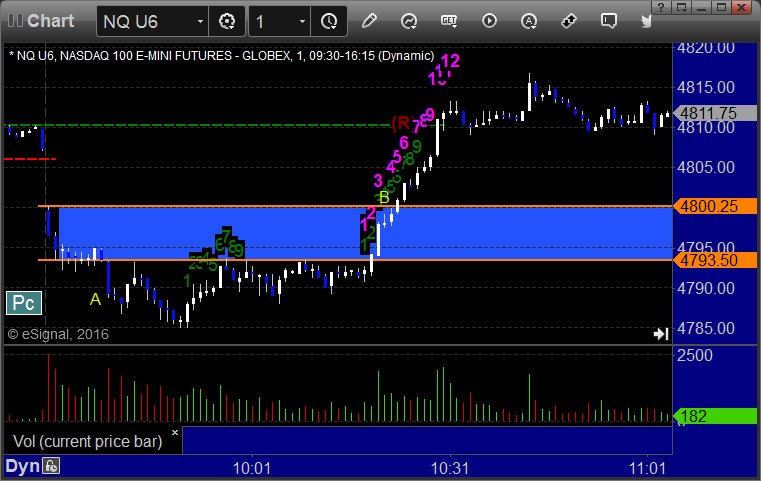Viewport: 761px width, 481px height.
Task: Open the time template clock menu
Action: 329,21
